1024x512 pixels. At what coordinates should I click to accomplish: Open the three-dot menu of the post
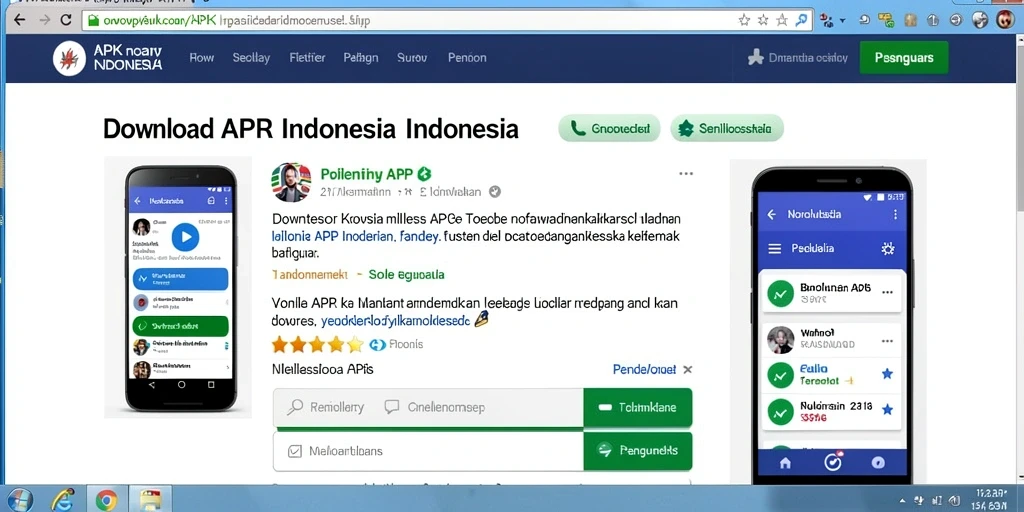click(686, 174)
